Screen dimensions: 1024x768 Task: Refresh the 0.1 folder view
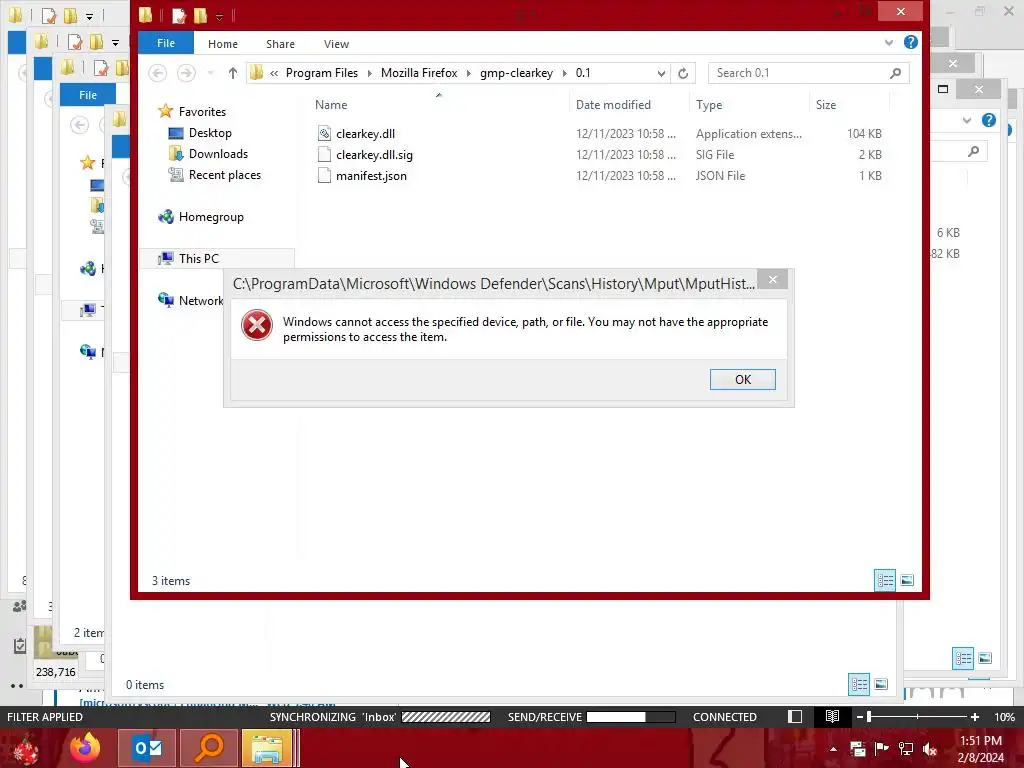point(683,73)
